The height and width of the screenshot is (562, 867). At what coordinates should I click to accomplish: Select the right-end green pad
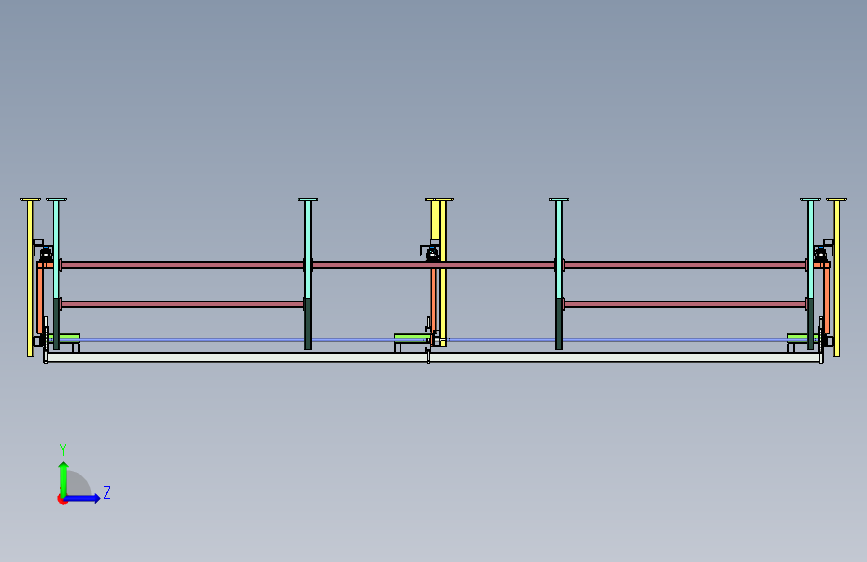click(802, 337)
